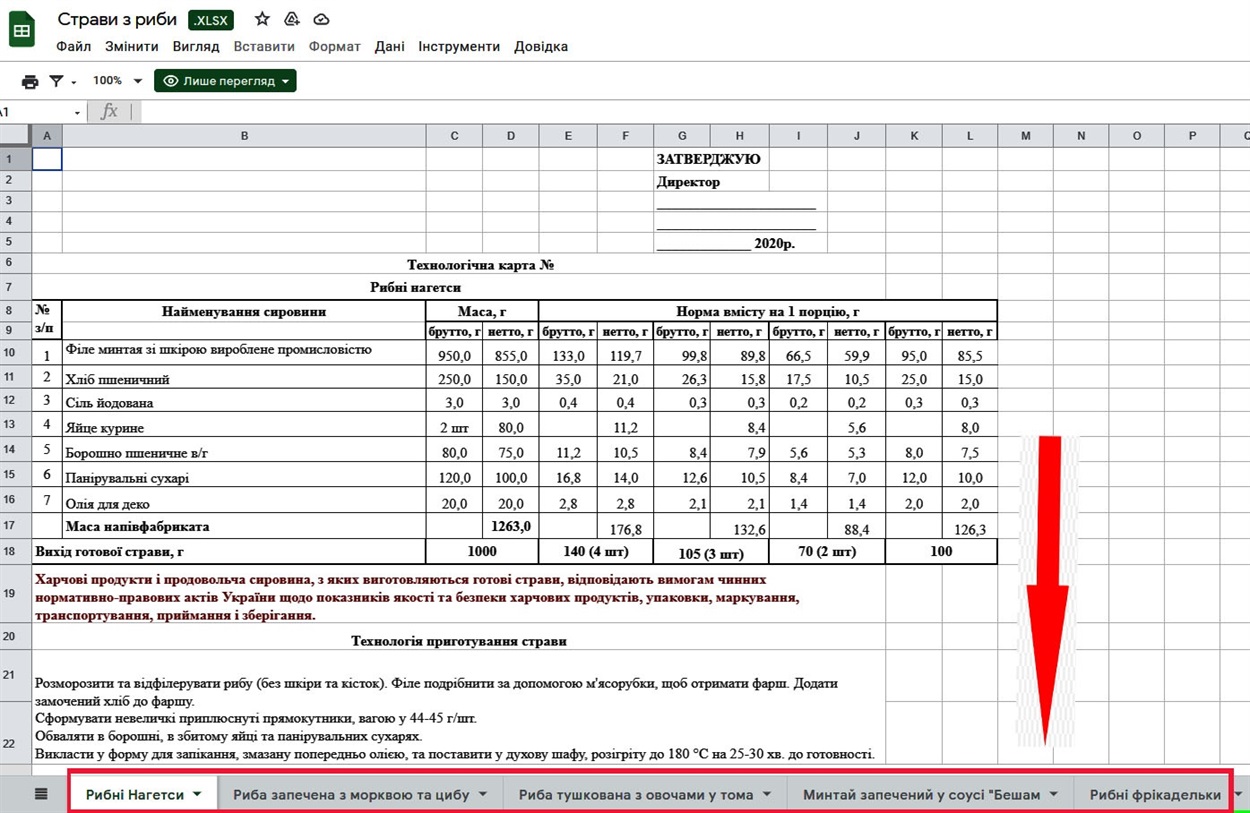Click the "Борошно пшеничне в/г" cell
1250x813 pixels.
244,452
